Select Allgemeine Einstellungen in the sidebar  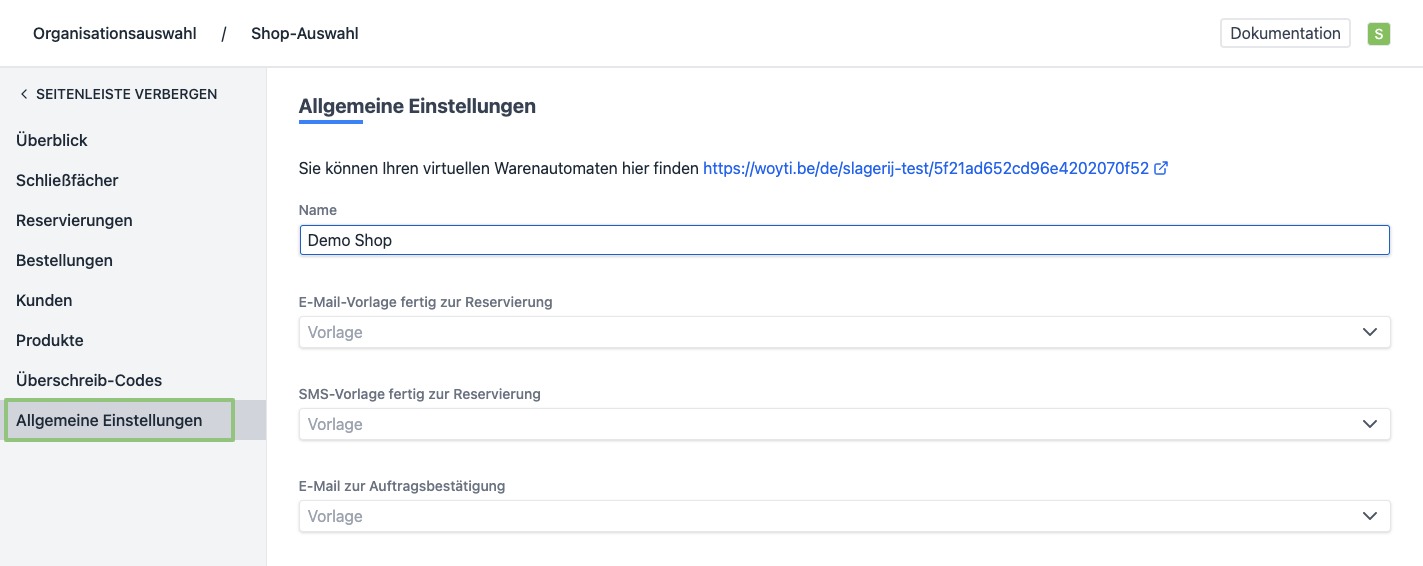point(109,421)
